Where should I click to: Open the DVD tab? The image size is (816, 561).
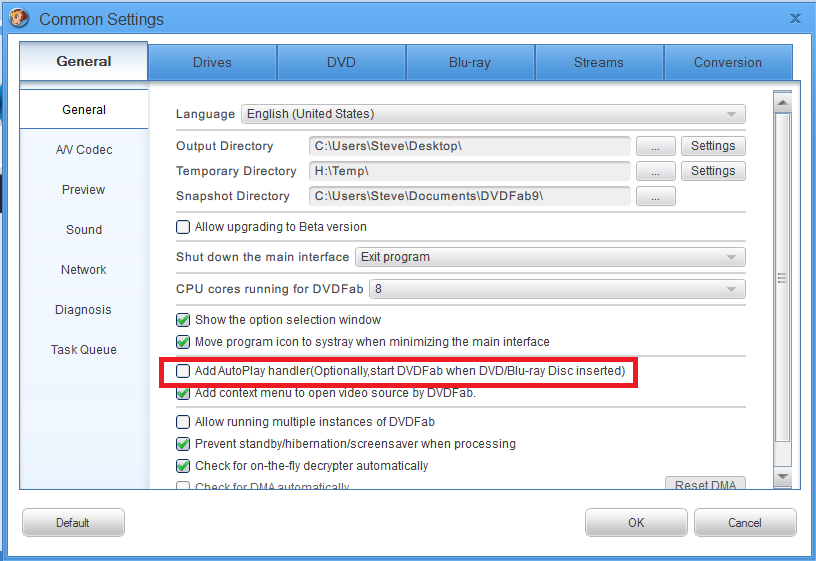pos(341,62)
